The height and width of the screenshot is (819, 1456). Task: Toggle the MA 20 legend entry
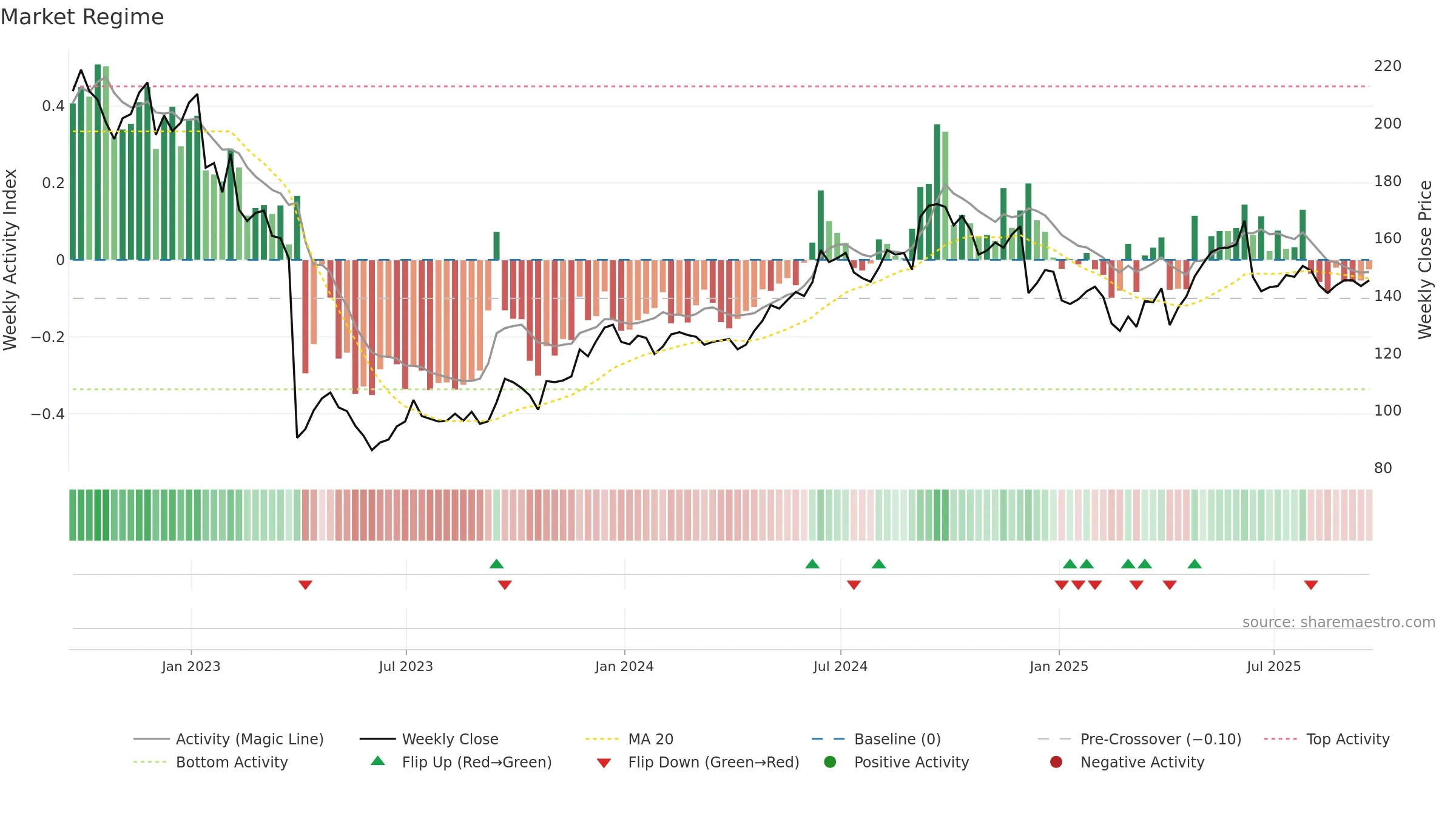pyautogui.click(x=629, y=739)
